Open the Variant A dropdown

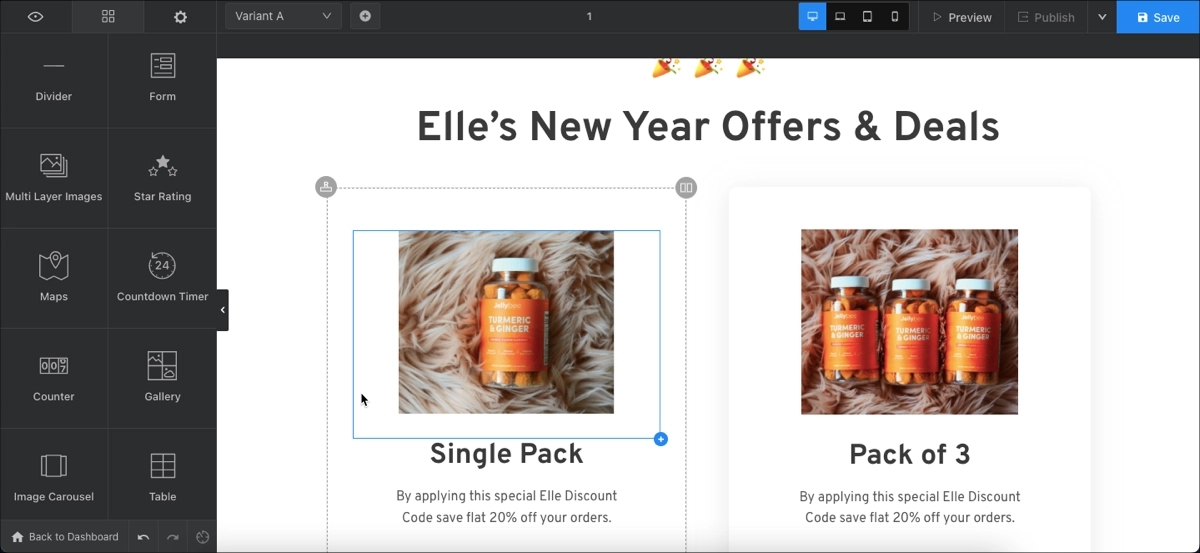(x=283, y=16)
